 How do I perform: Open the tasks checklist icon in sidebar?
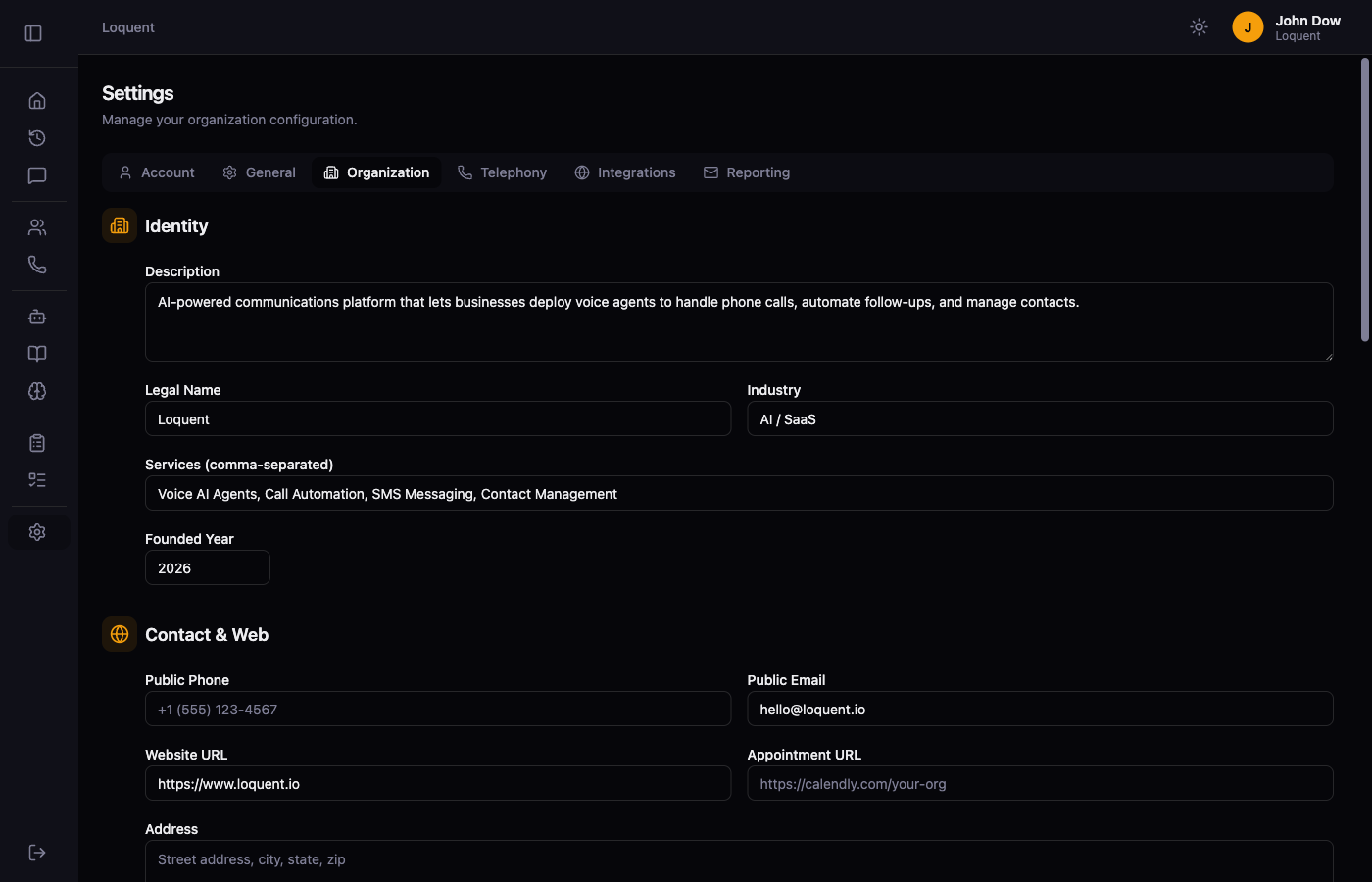coord(36,479)
